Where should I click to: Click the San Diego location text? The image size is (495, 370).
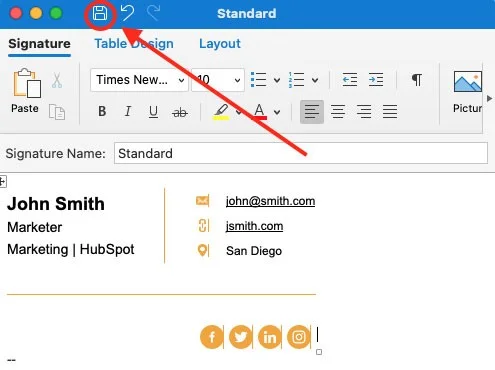point(254,251)
